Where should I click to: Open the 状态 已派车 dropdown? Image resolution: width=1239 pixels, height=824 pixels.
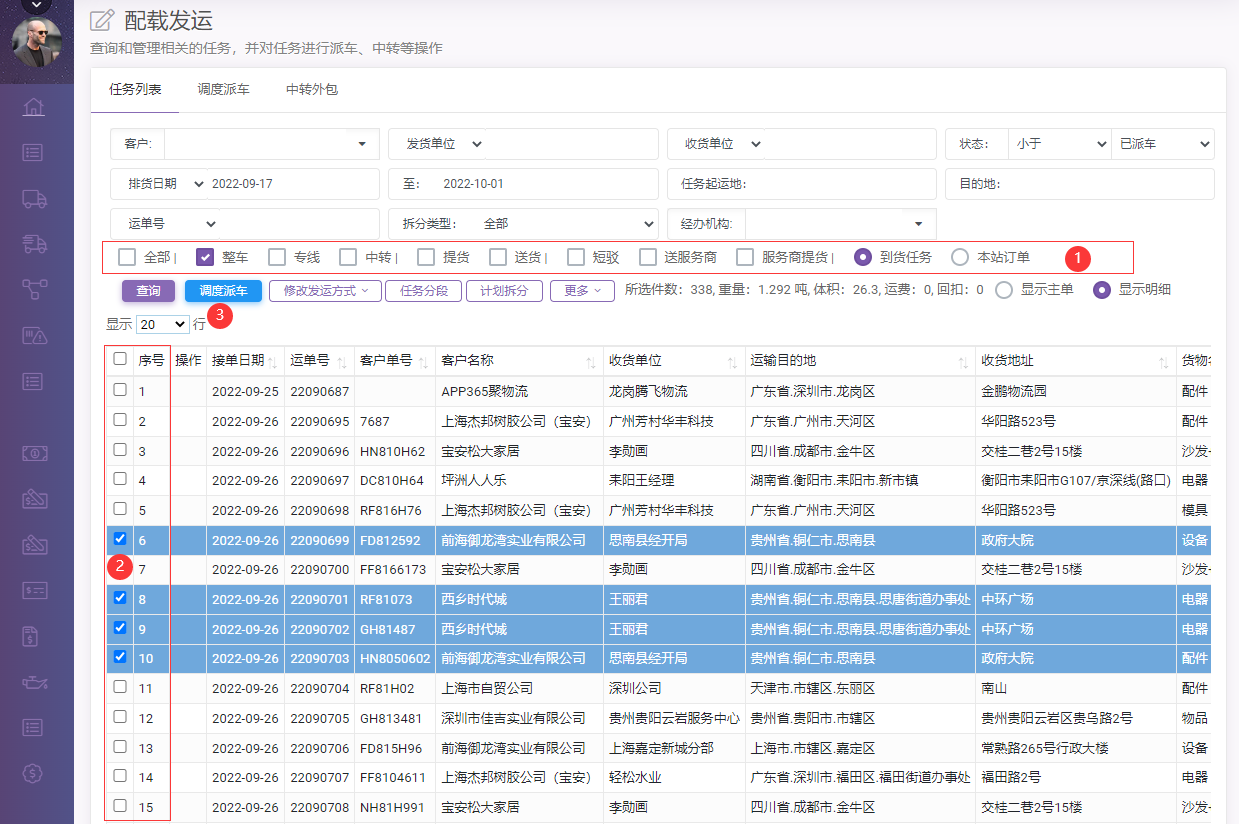tap(1162, 144)
